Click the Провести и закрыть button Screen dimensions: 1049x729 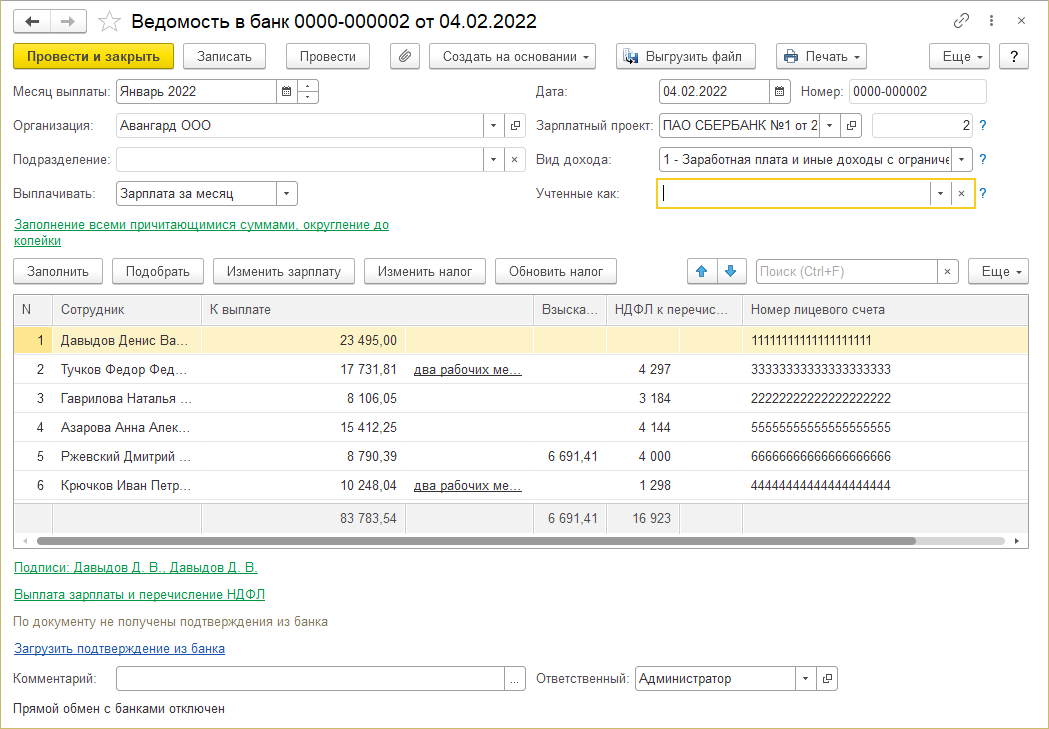pyautogui.click(x=94, y=57)
